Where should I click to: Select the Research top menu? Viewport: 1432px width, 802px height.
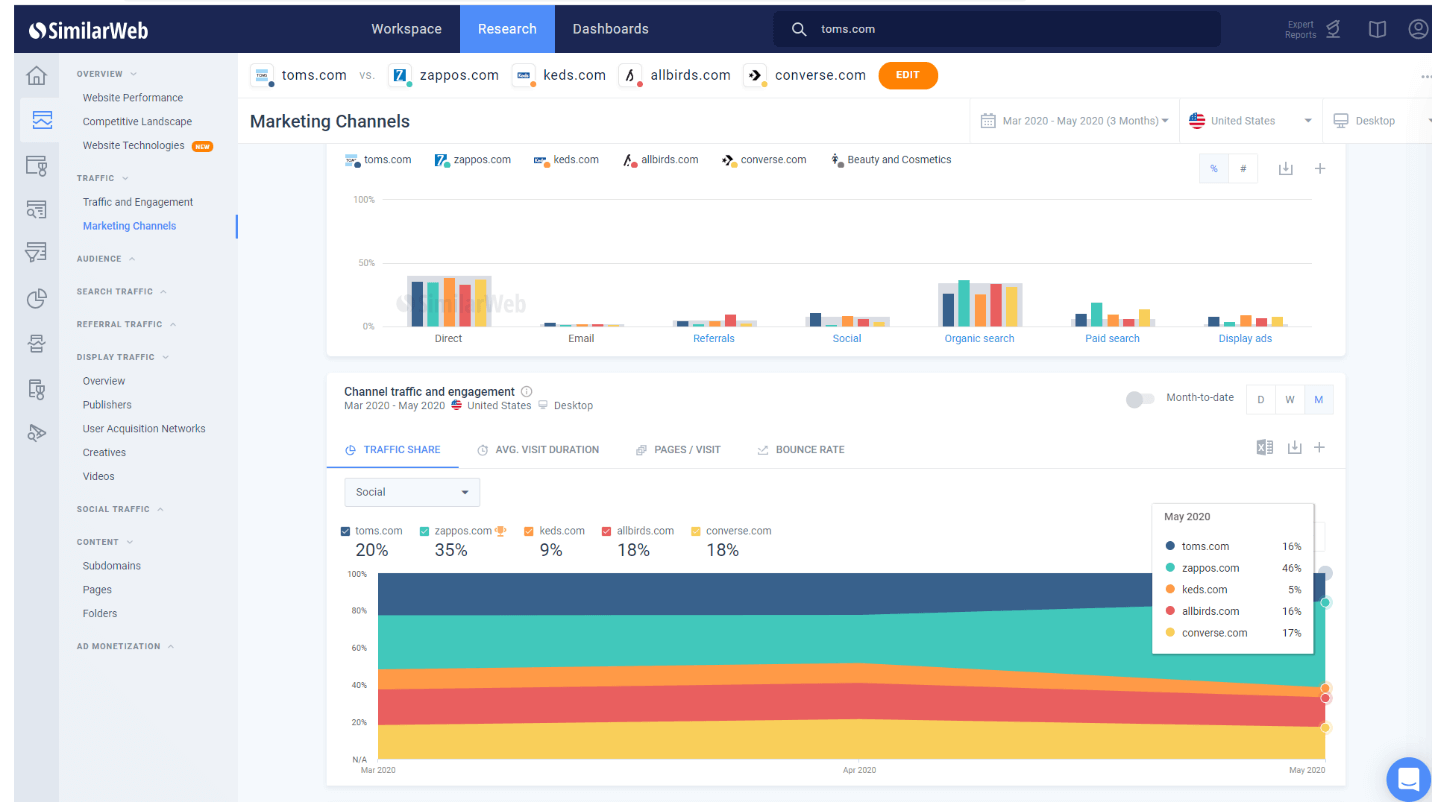coord(507,29)
